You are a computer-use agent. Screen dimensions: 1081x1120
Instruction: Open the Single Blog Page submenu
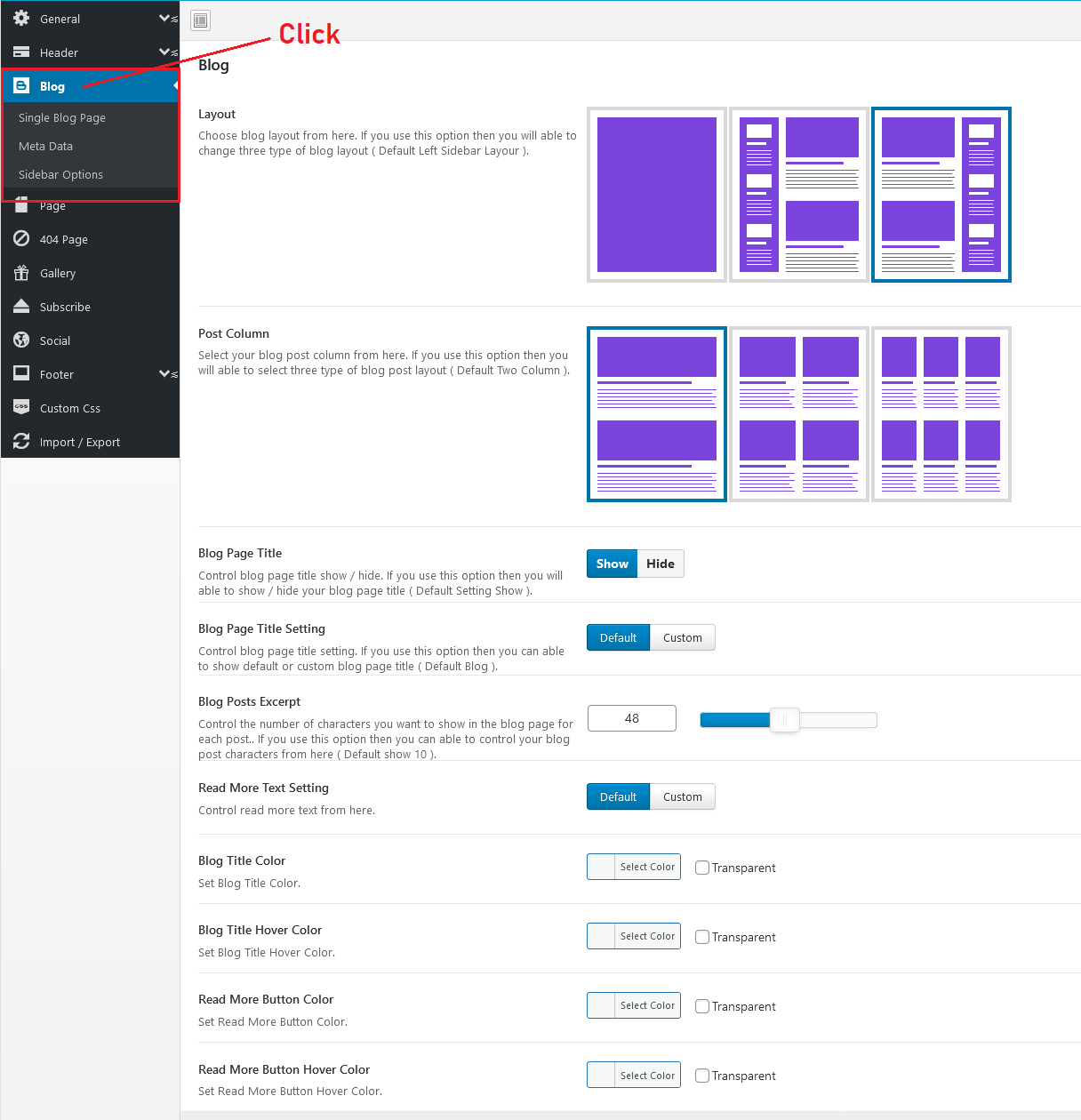coord(62,117)
